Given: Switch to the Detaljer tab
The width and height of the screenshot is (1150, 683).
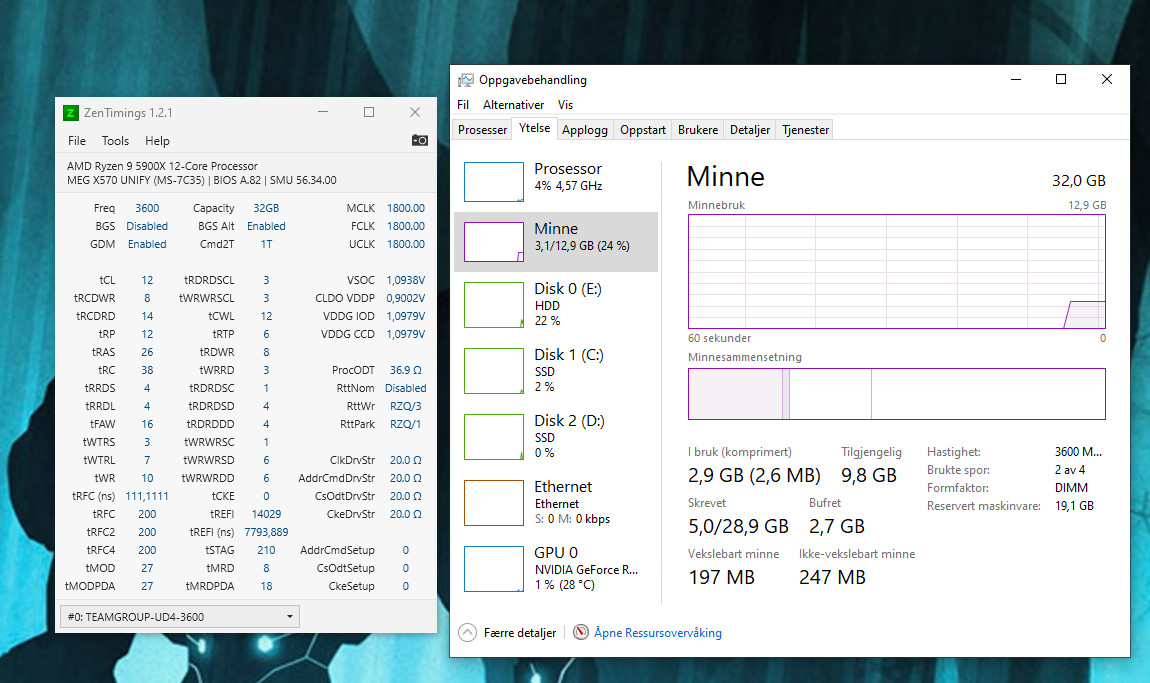Looking at the screenshot, I should click(x=750, y=130).
